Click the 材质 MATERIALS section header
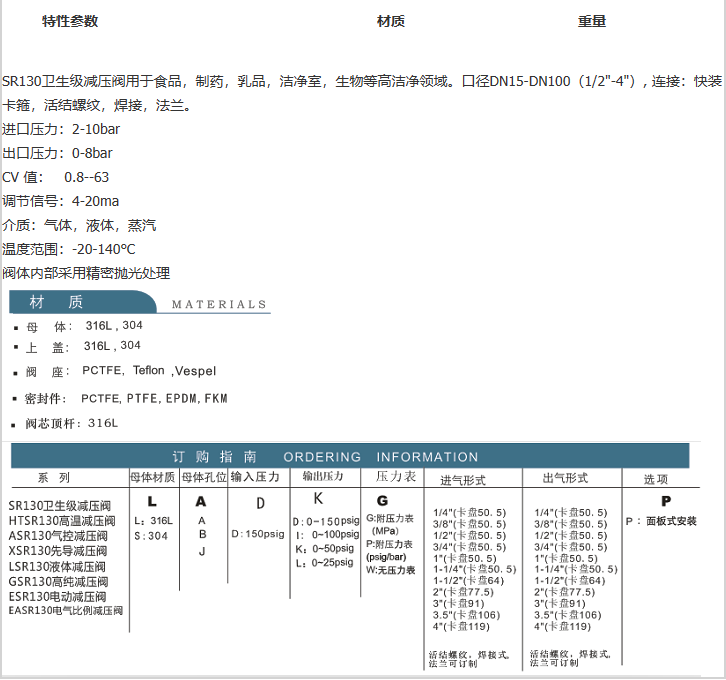726x680 pixels. click(140, 302)
